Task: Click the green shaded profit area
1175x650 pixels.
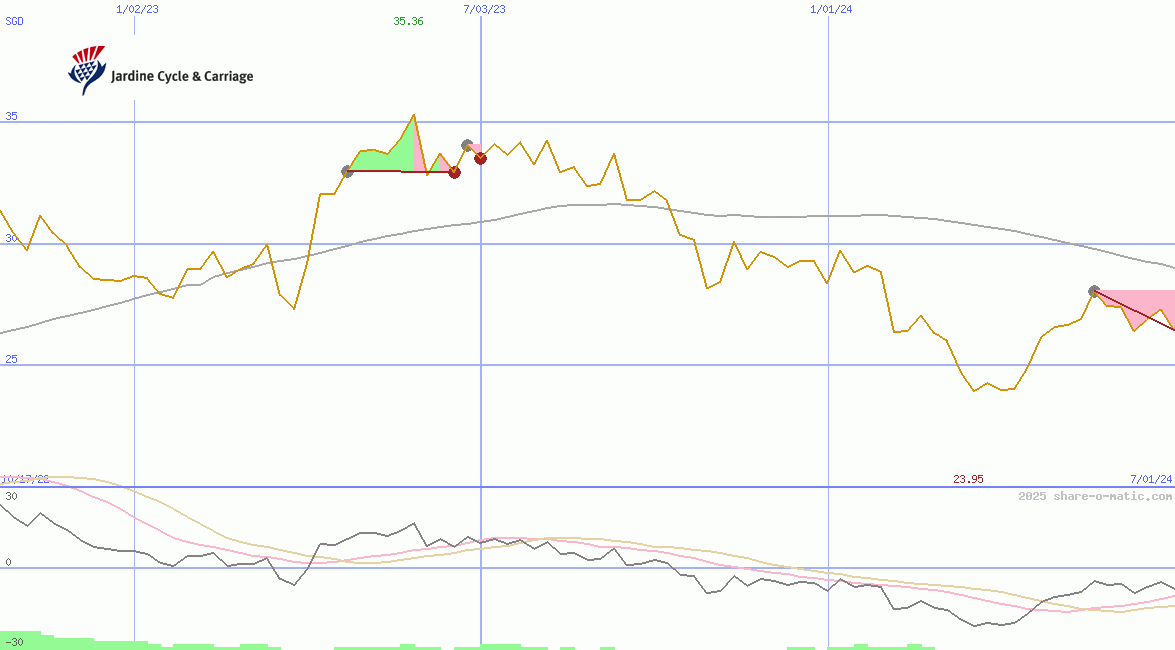Action: pos(385,159)
